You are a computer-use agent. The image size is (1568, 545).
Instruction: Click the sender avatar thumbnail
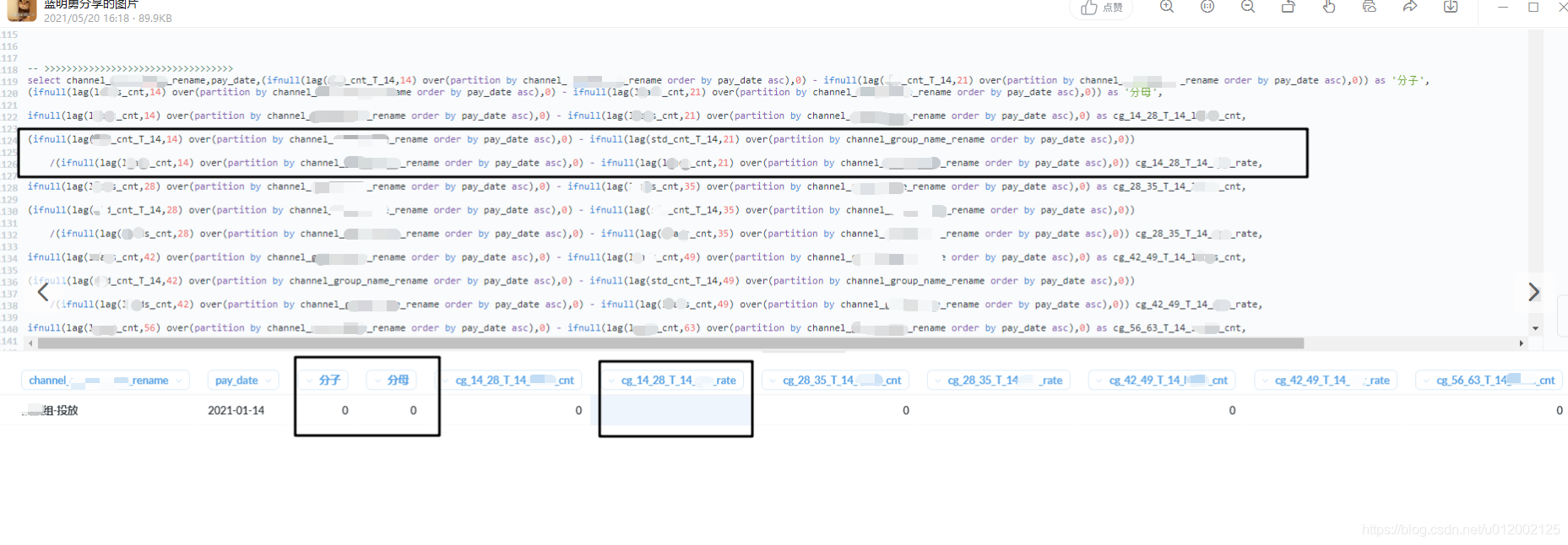[21, 10]
